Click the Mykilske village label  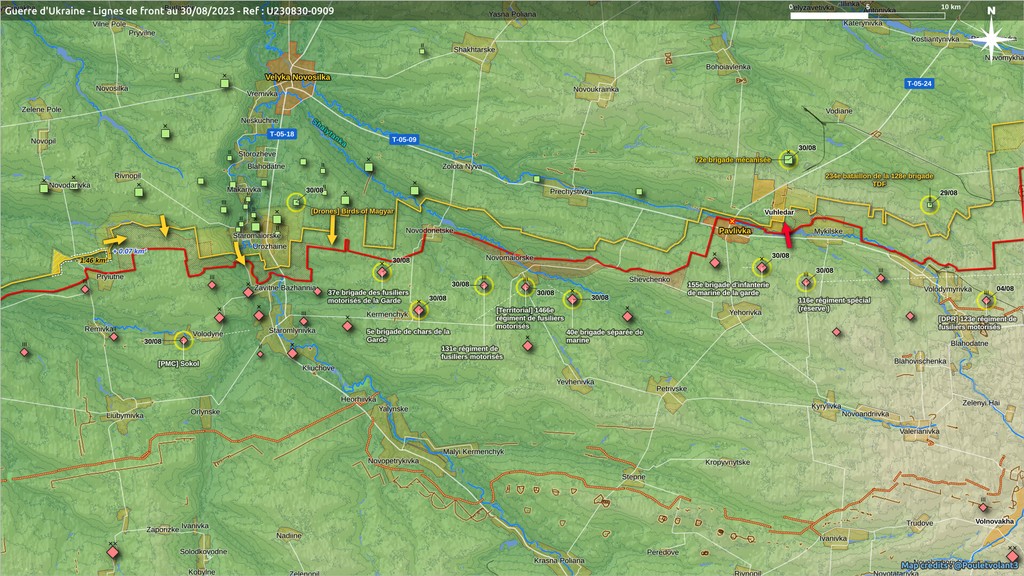click(828, 231)
